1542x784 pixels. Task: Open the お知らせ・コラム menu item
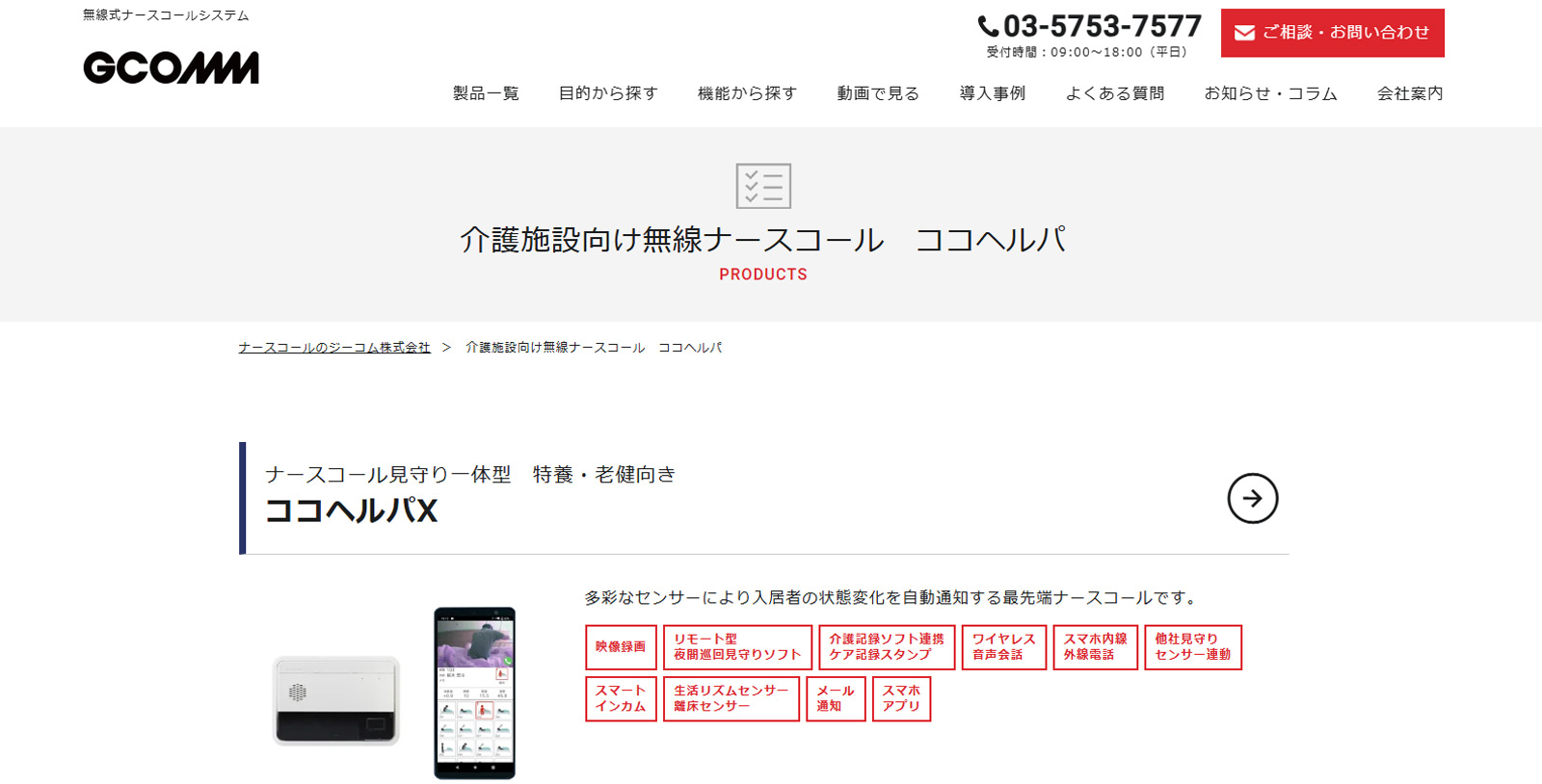(x=1270, y=93)
